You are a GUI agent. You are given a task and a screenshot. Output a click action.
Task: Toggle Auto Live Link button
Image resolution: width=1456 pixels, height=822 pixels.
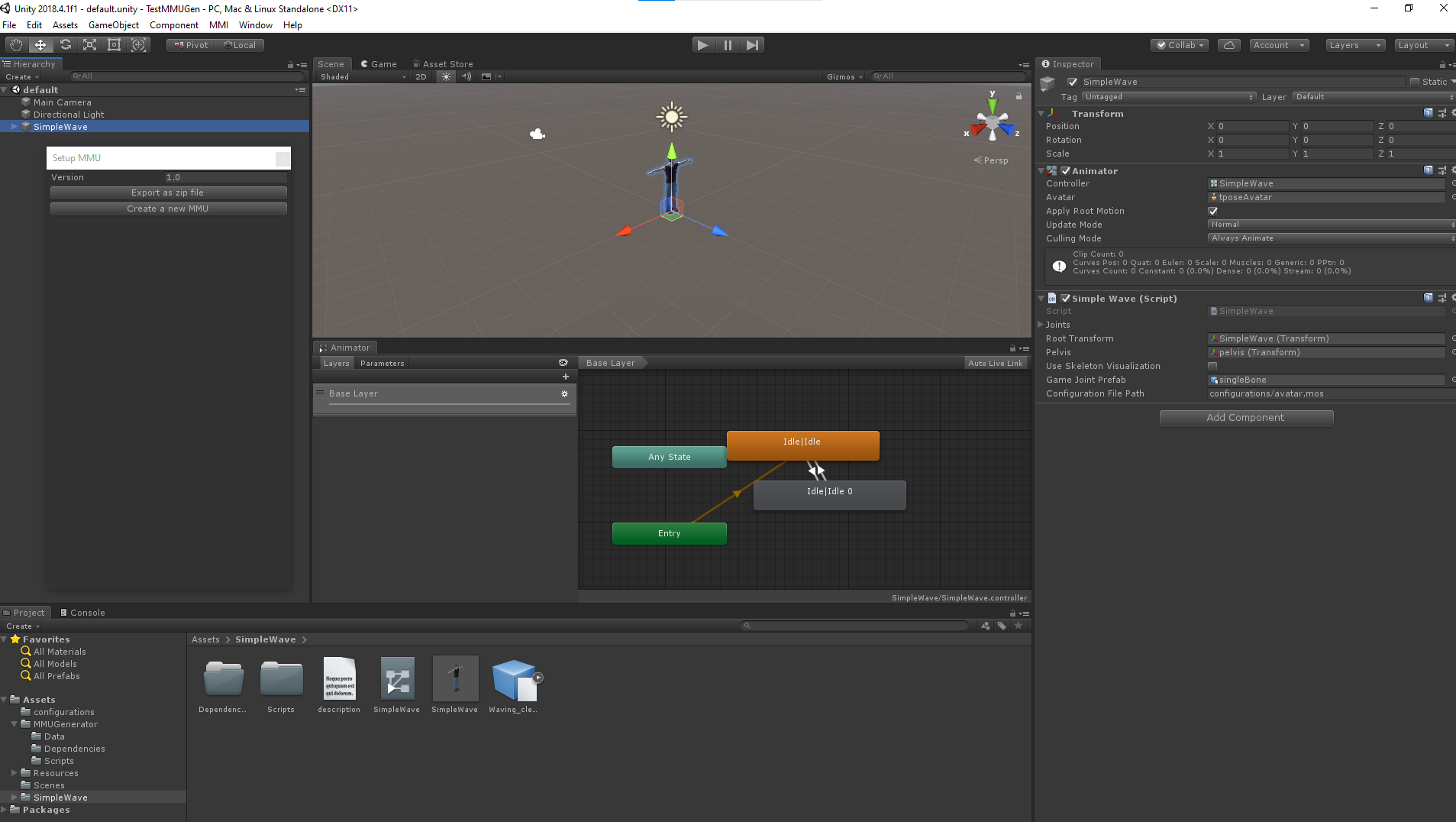tap(995, 363)
